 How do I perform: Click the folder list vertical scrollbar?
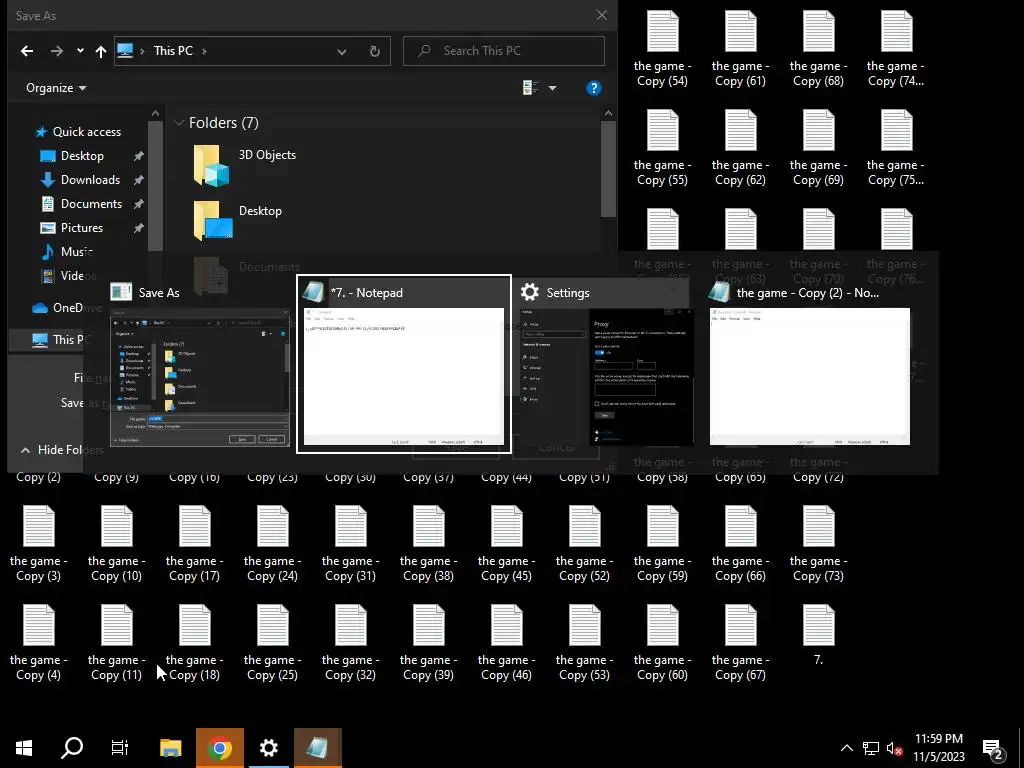coord(608,170)
